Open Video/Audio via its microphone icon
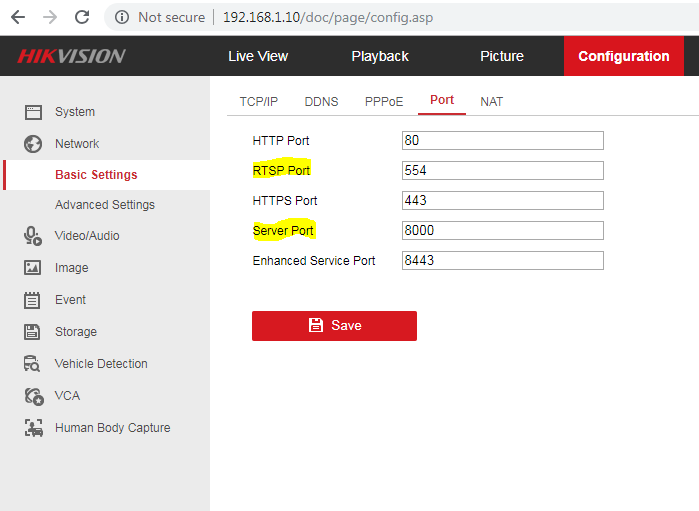Viewport: 699px width, 511px height. [32, 236]
